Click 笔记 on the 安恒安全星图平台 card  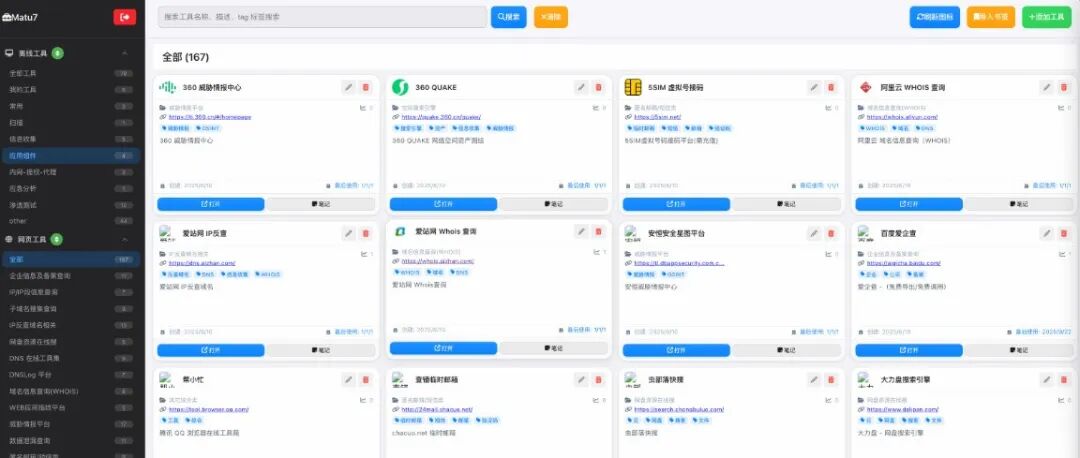[786, 350]
